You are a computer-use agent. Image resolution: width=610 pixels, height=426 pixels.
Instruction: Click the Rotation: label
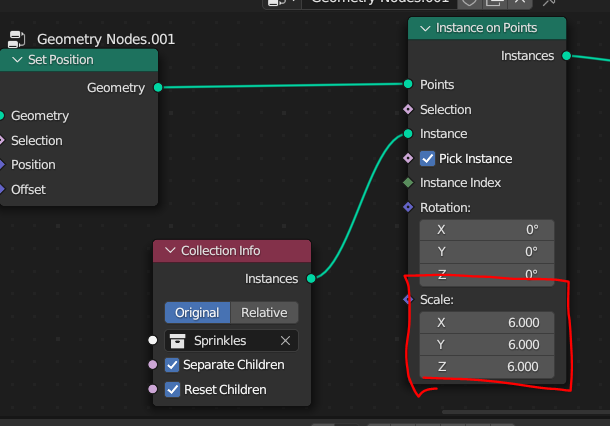tap(445, 208)
